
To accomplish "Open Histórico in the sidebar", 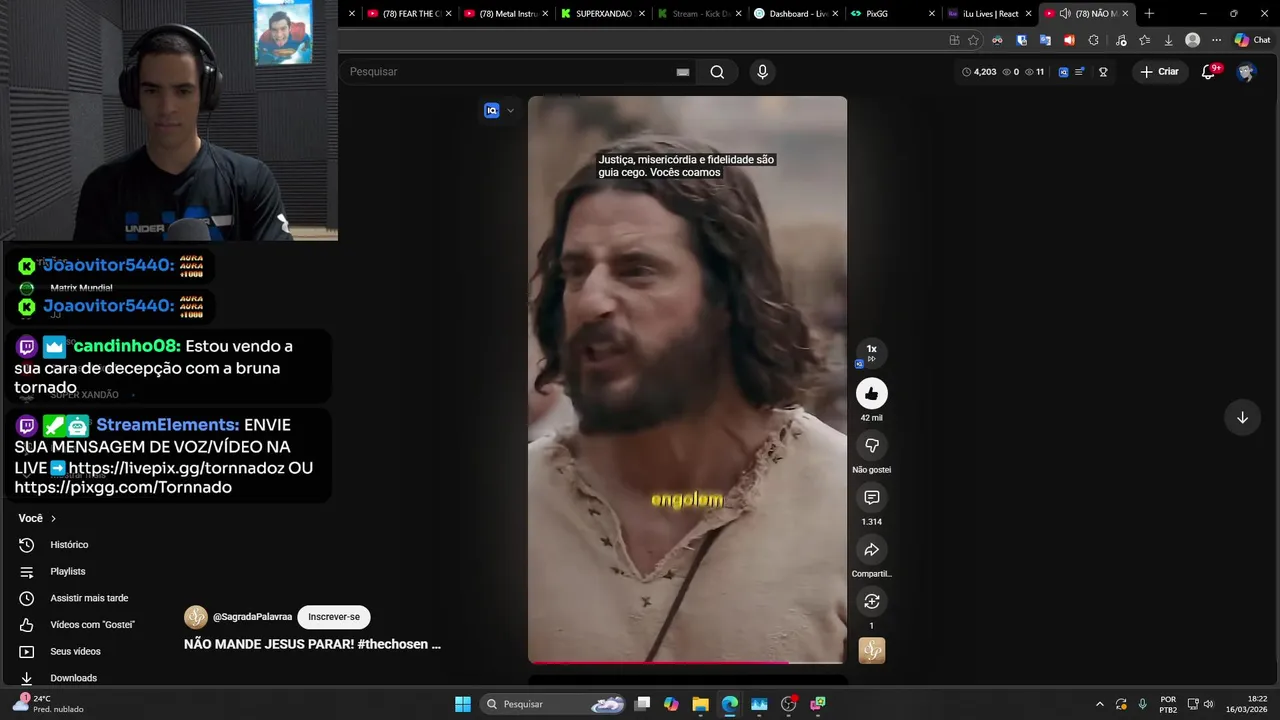I will [70, 545].
